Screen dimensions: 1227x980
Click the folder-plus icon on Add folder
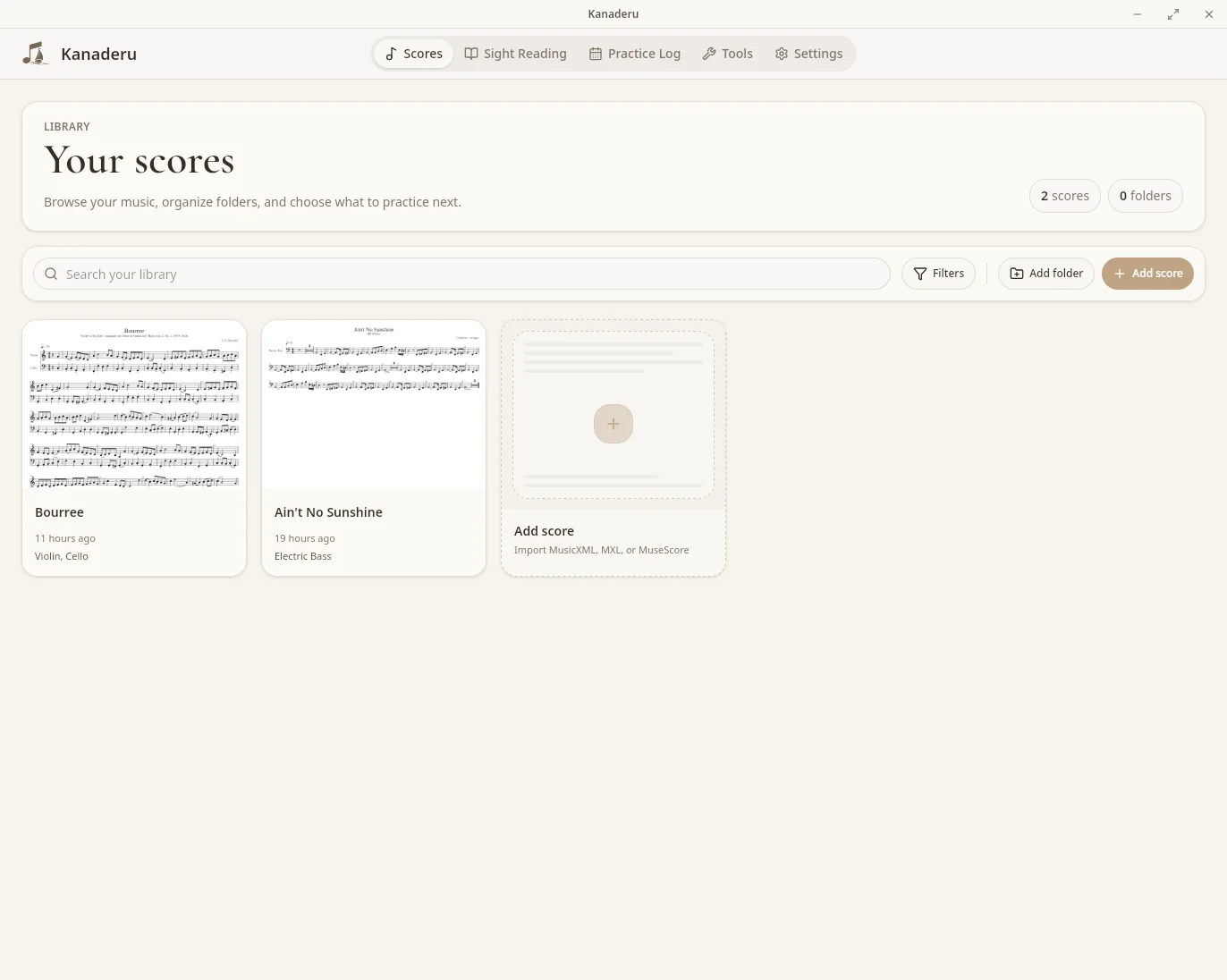click(1017, 274)
